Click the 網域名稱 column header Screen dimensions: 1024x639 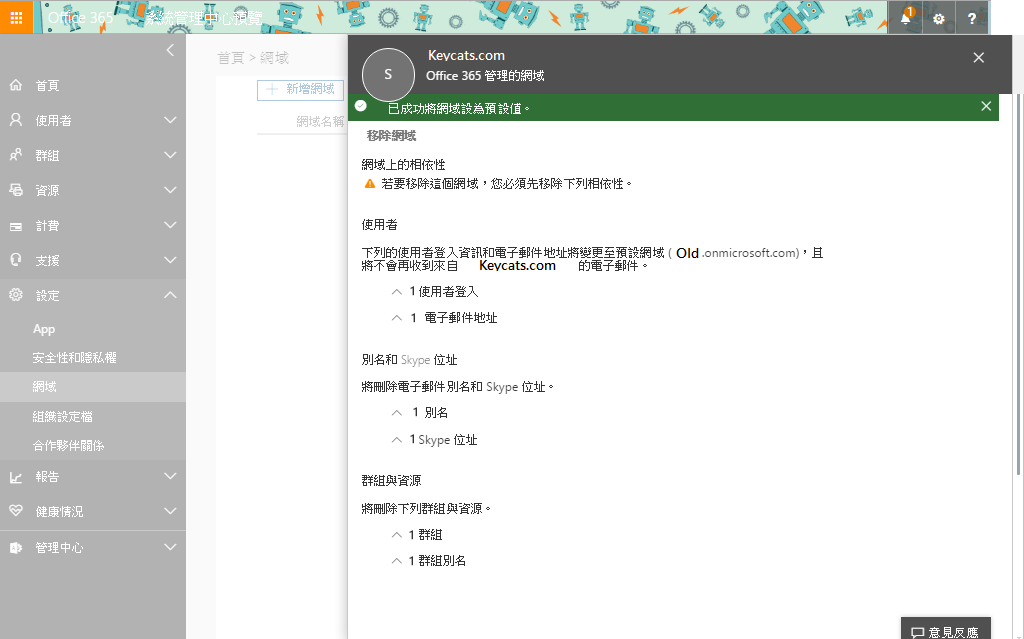[x=320, y=122]
